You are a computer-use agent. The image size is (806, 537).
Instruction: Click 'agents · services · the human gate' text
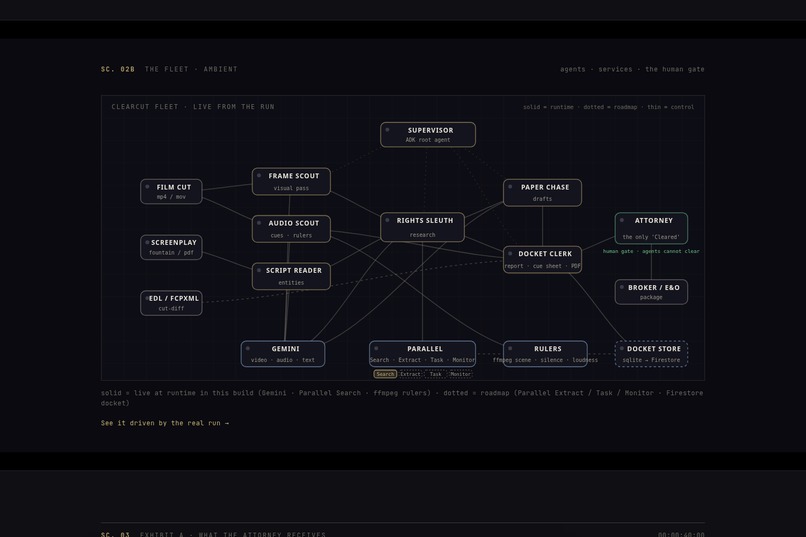pyautogui.click(x=632, y=69)
